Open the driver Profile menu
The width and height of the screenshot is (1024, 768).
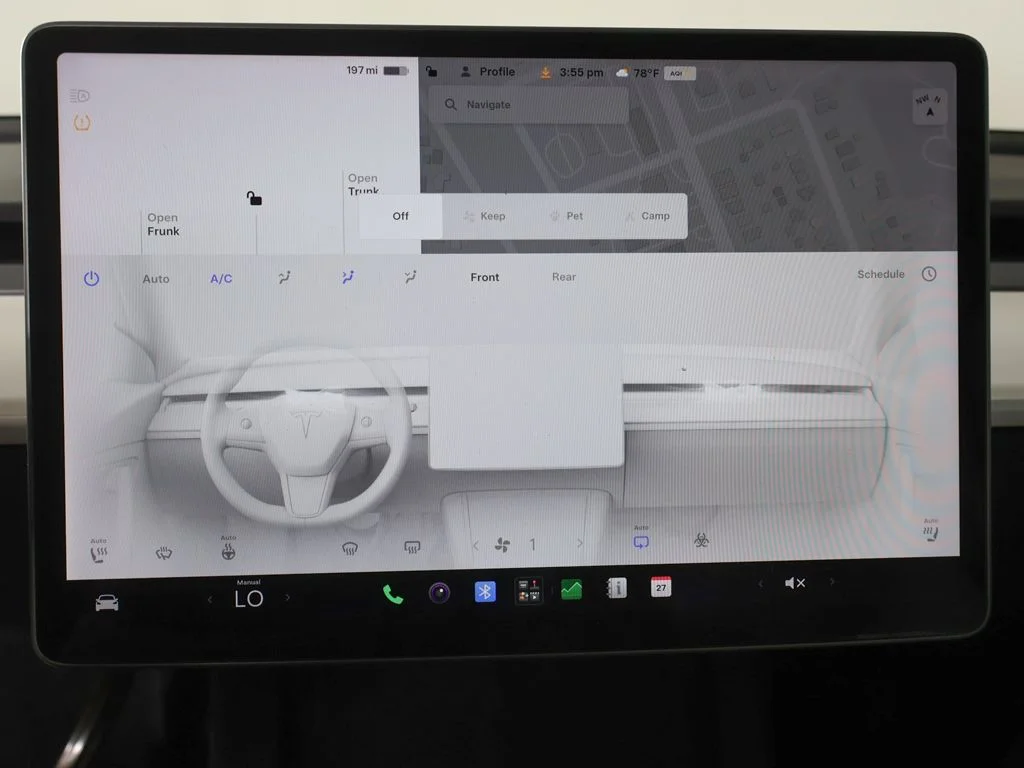[x=487, y=72]
